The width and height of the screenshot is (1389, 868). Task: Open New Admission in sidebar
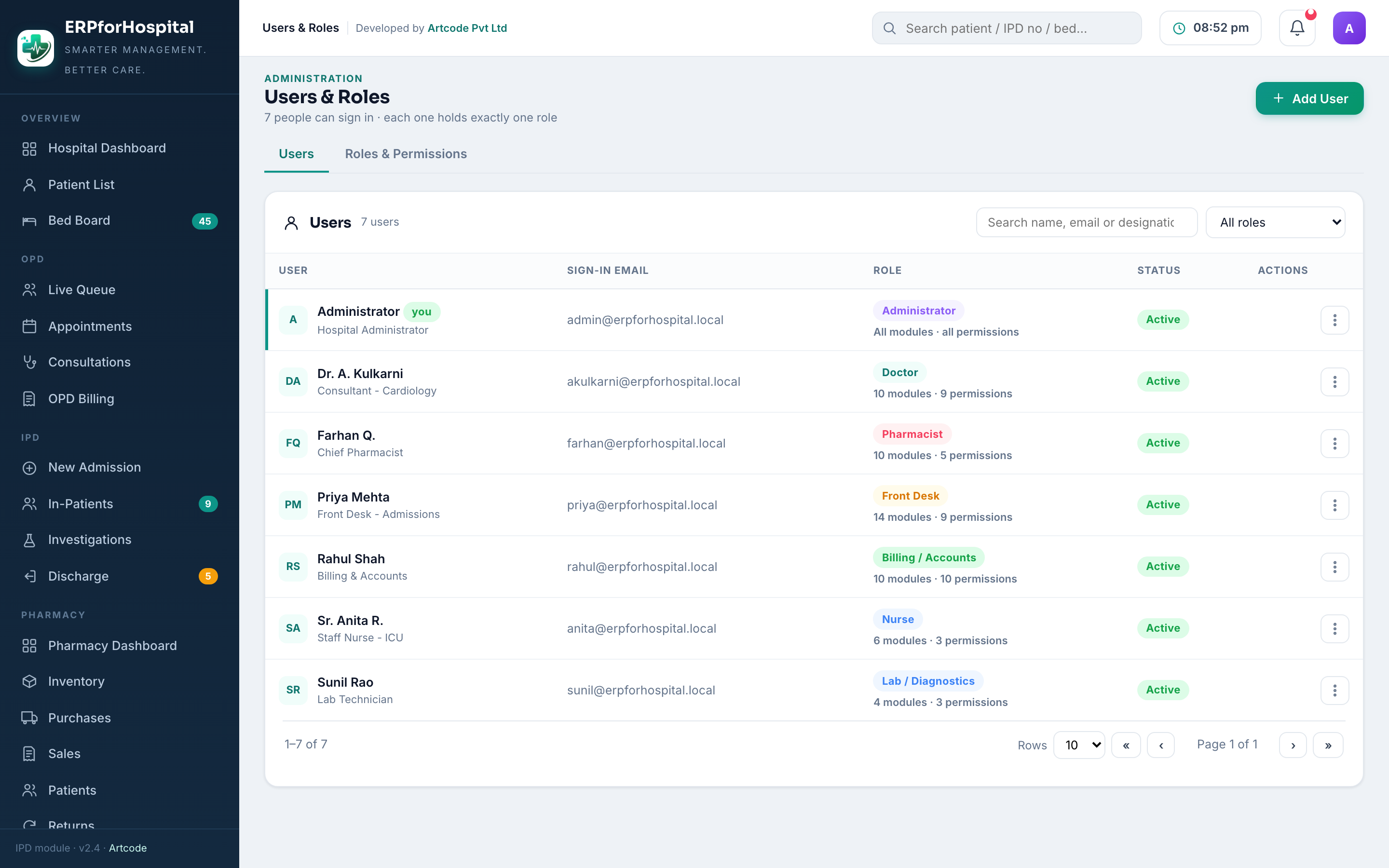tap(120, 467)
